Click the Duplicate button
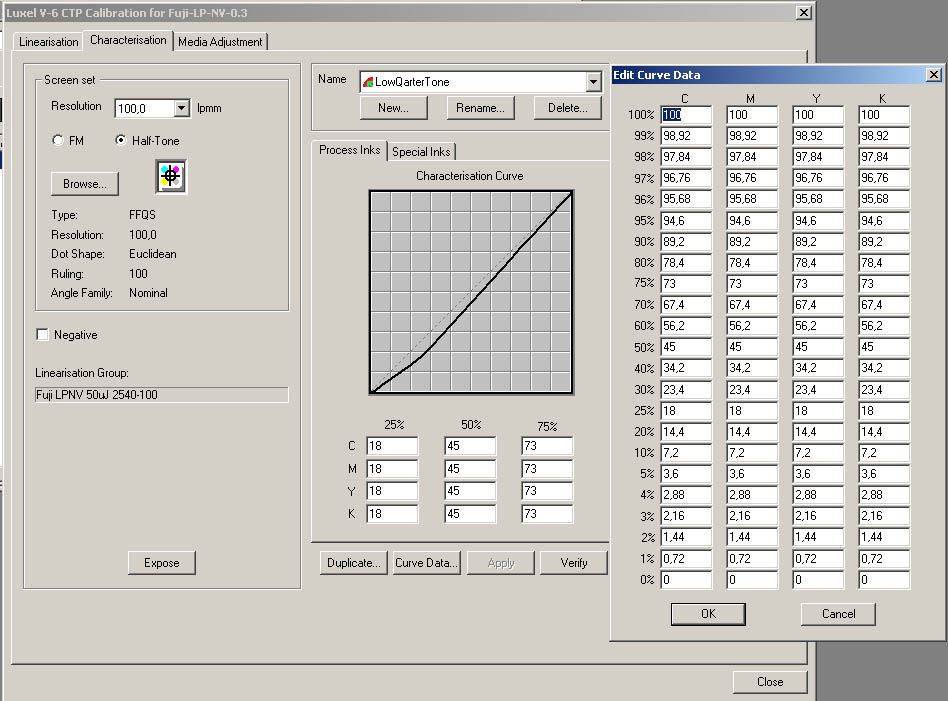 click(x=354, y=563)
